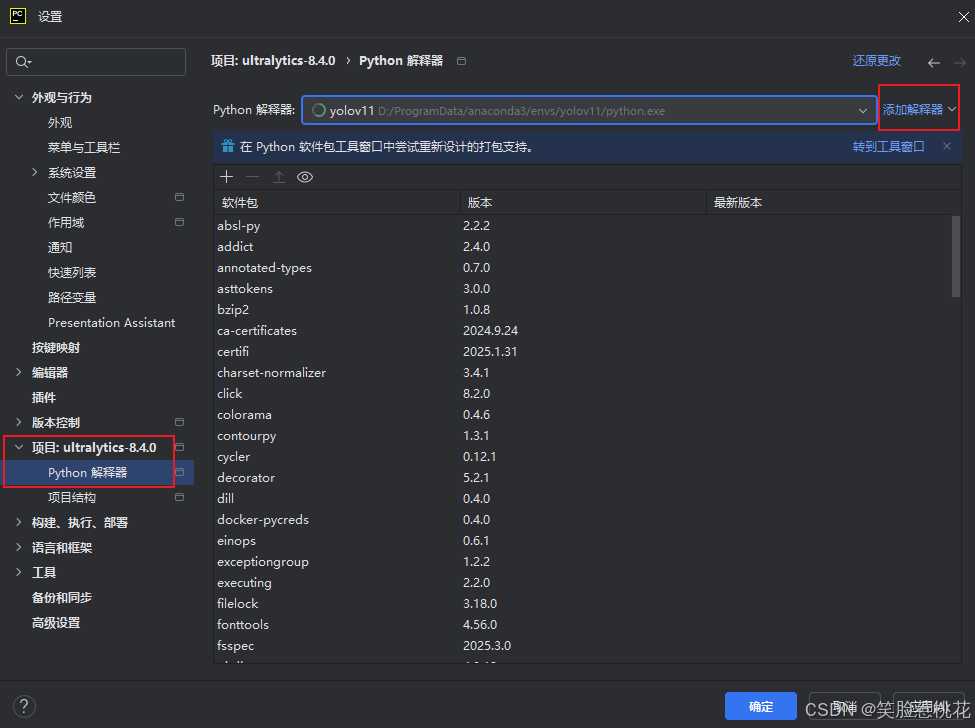Collapse the 外观与行为 section

[x=19, y=97]
